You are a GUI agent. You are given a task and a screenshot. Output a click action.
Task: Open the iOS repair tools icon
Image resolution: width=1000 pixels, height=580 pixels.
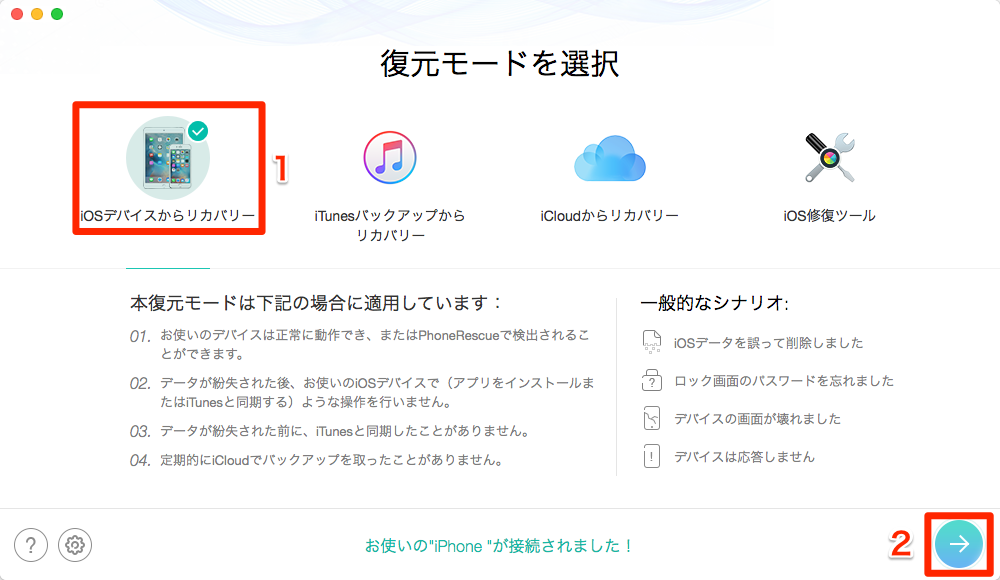point(829,158)
